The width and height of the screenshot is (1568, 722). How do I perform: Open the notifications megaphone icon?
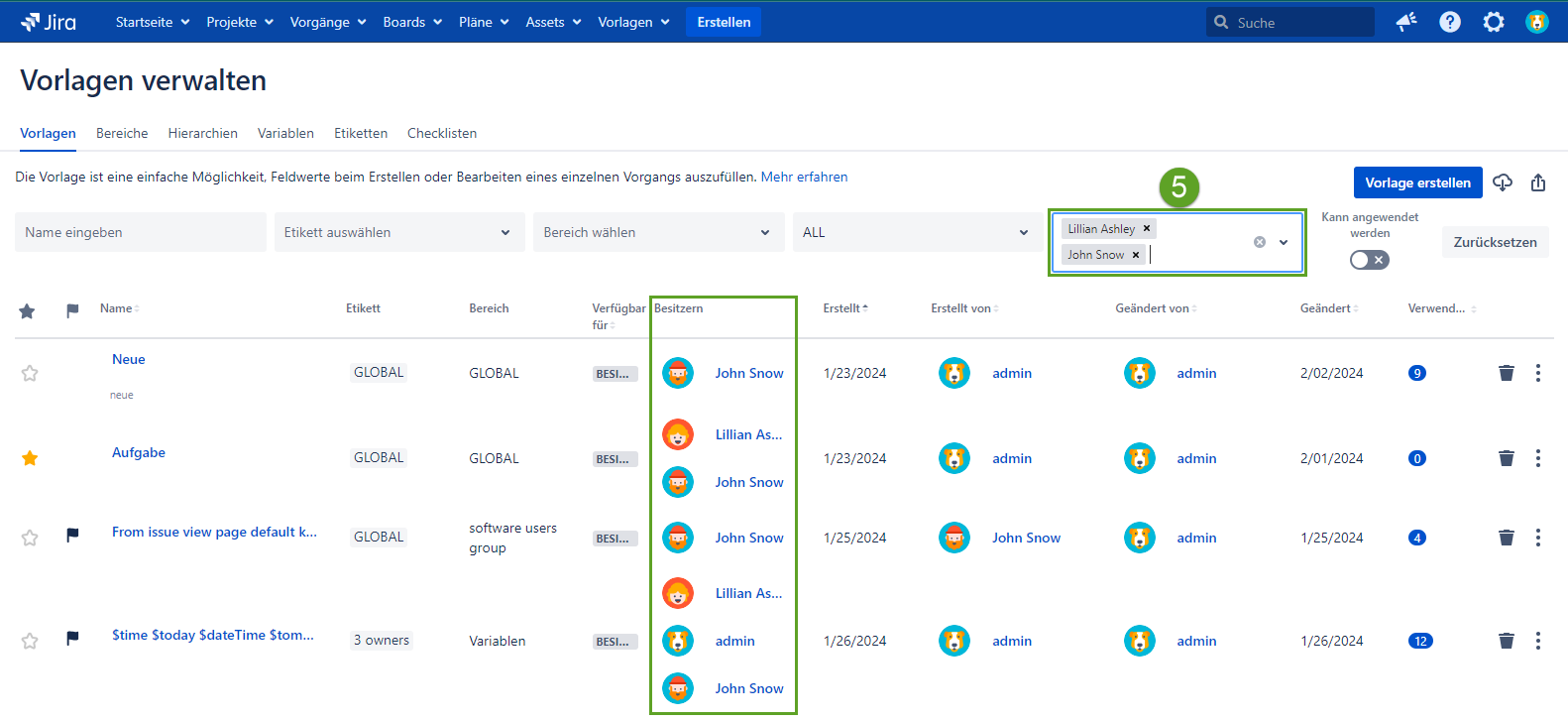[1406, 22]
